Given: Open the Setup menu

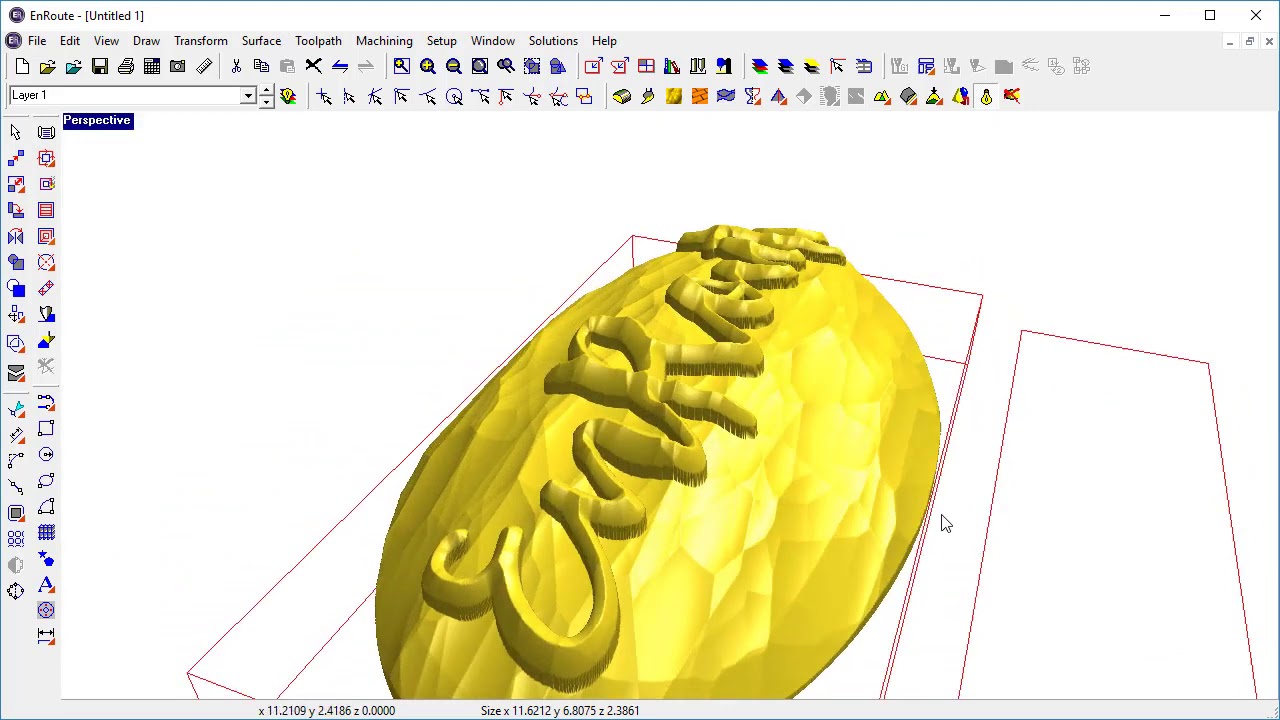Looking at the screenshot, I should coord(441,41).
